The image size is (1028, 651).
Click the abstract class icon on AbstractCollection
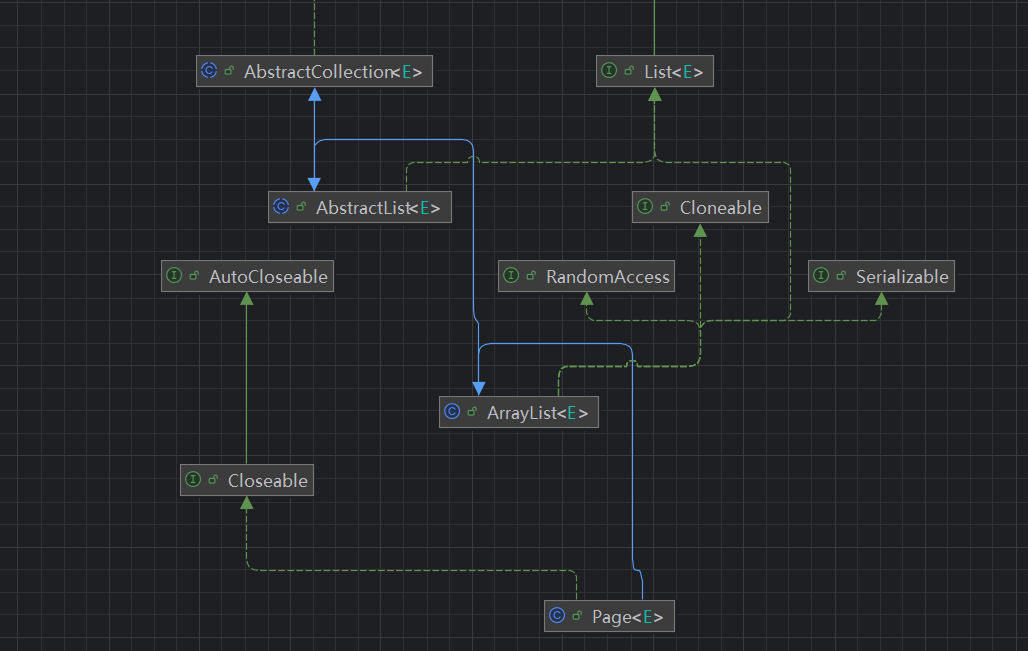[209, 70]
